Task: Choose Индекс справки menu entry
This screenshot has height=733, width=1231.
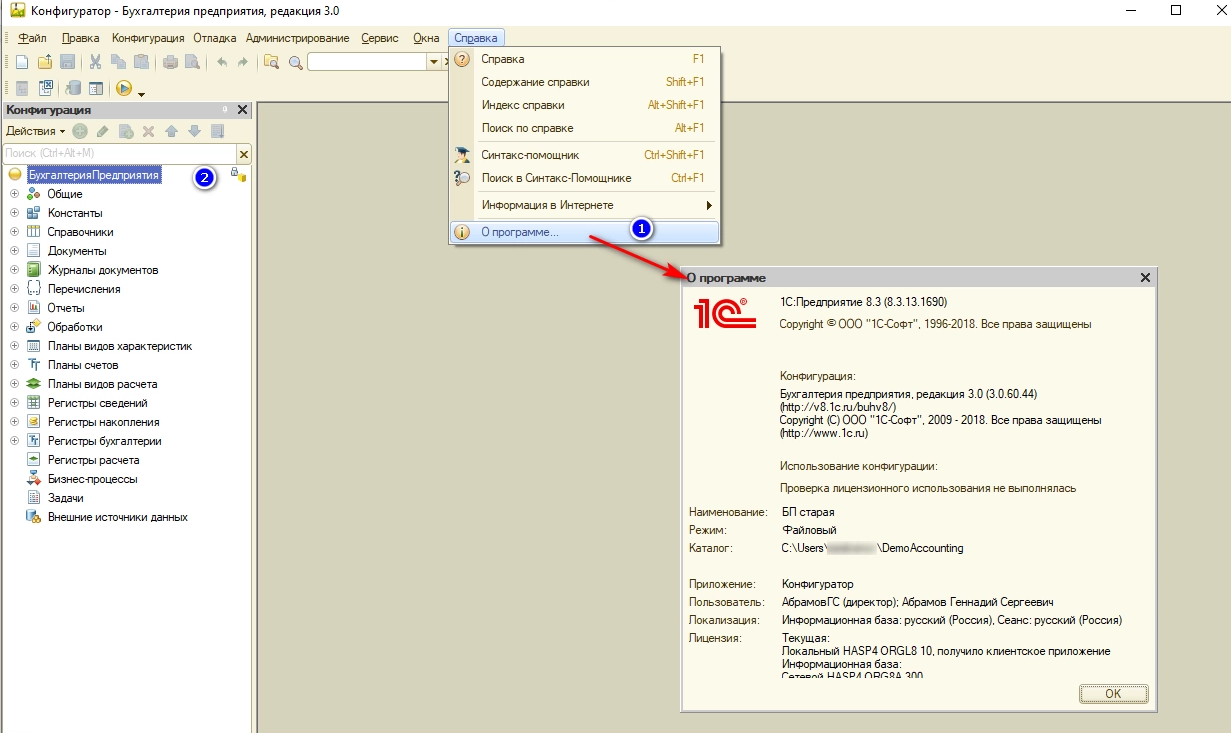Action: pyautogui.click(x=584, y=105)
